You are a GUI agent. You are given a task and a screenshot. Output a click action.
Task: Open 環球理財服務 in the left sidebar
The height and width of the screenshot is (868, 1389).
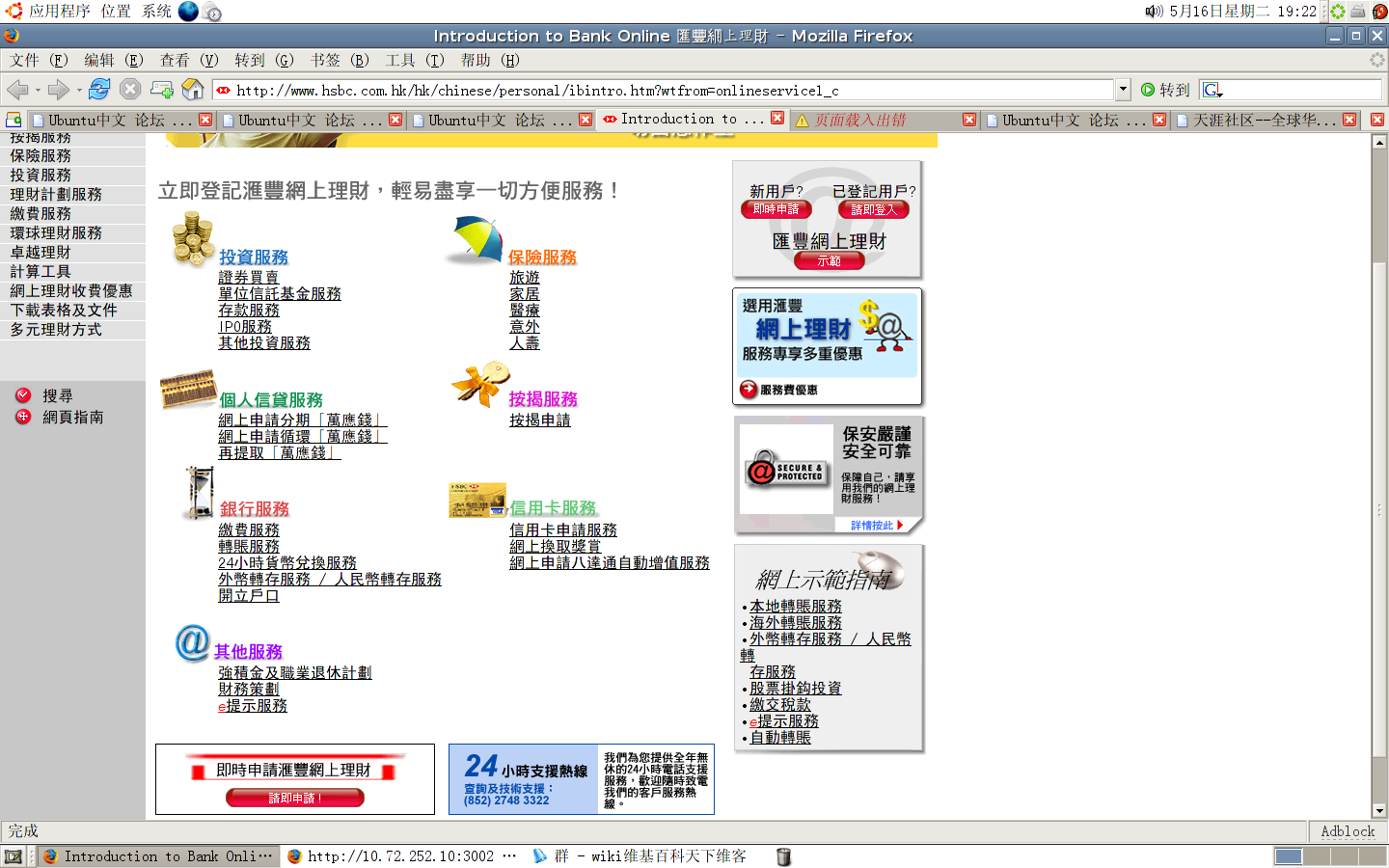[x=56, y=232]
